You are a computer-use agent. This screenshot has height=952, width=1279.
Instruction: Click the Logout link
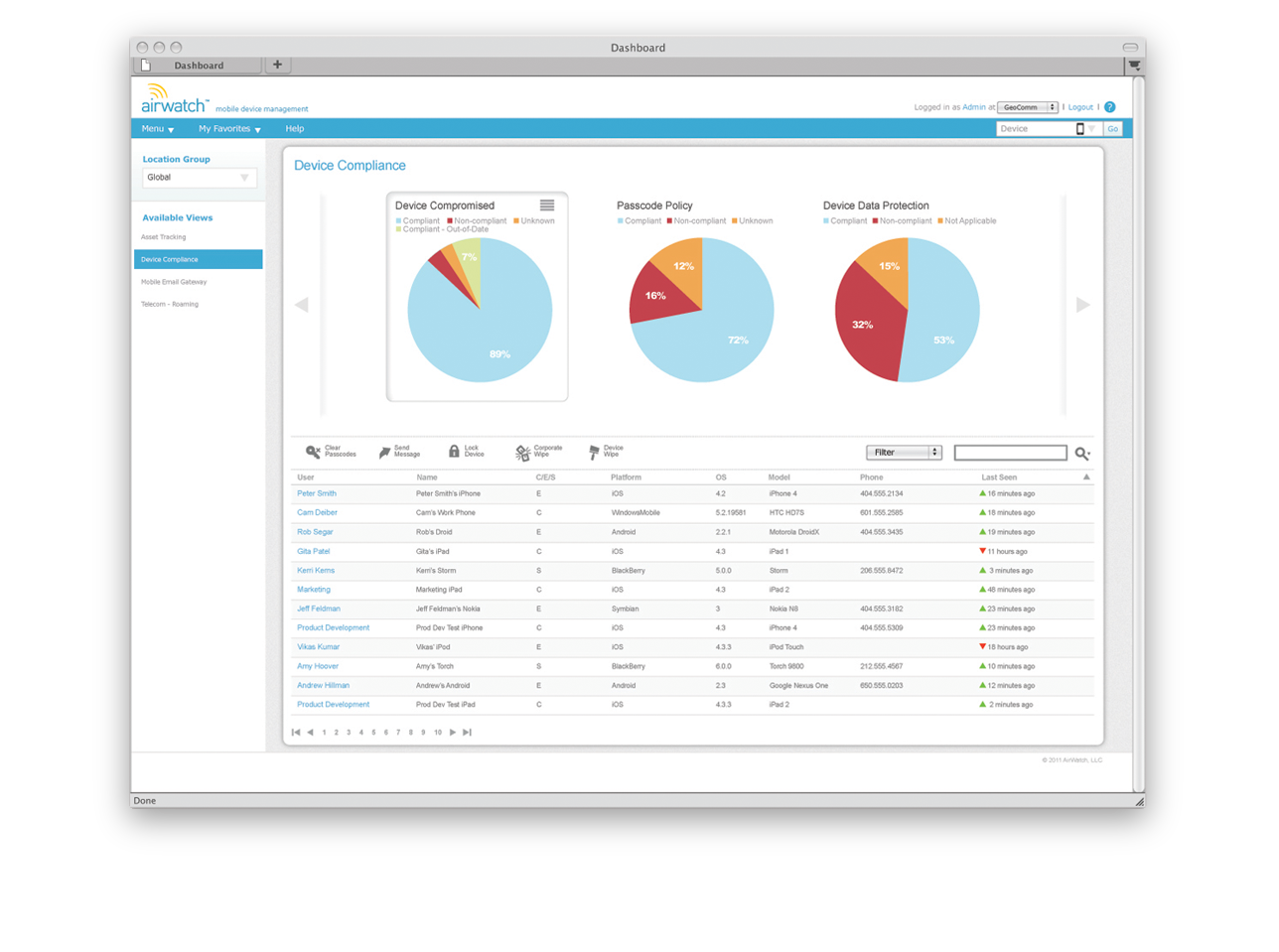[x=1080, y=107]
